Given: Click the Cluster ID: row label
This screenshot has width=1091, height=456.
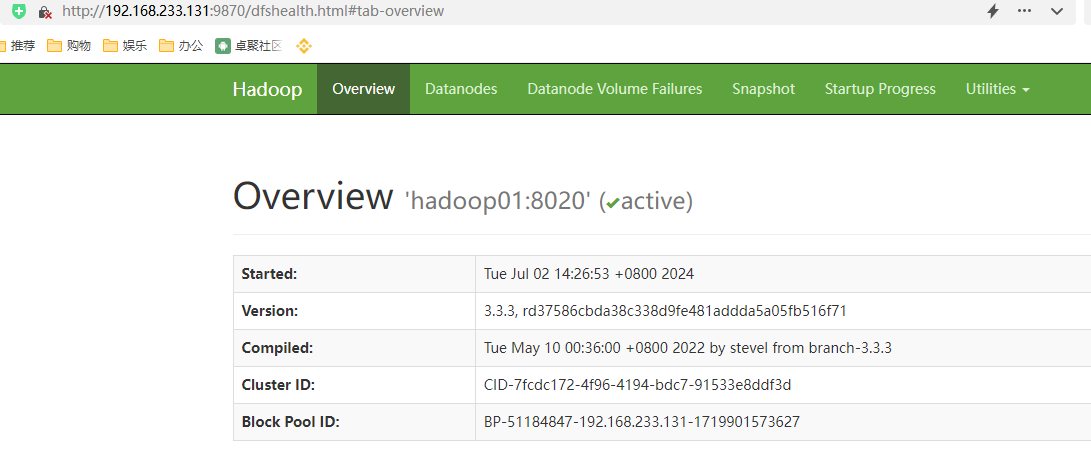Looking at the screenshot, I should tap(276, 385).
